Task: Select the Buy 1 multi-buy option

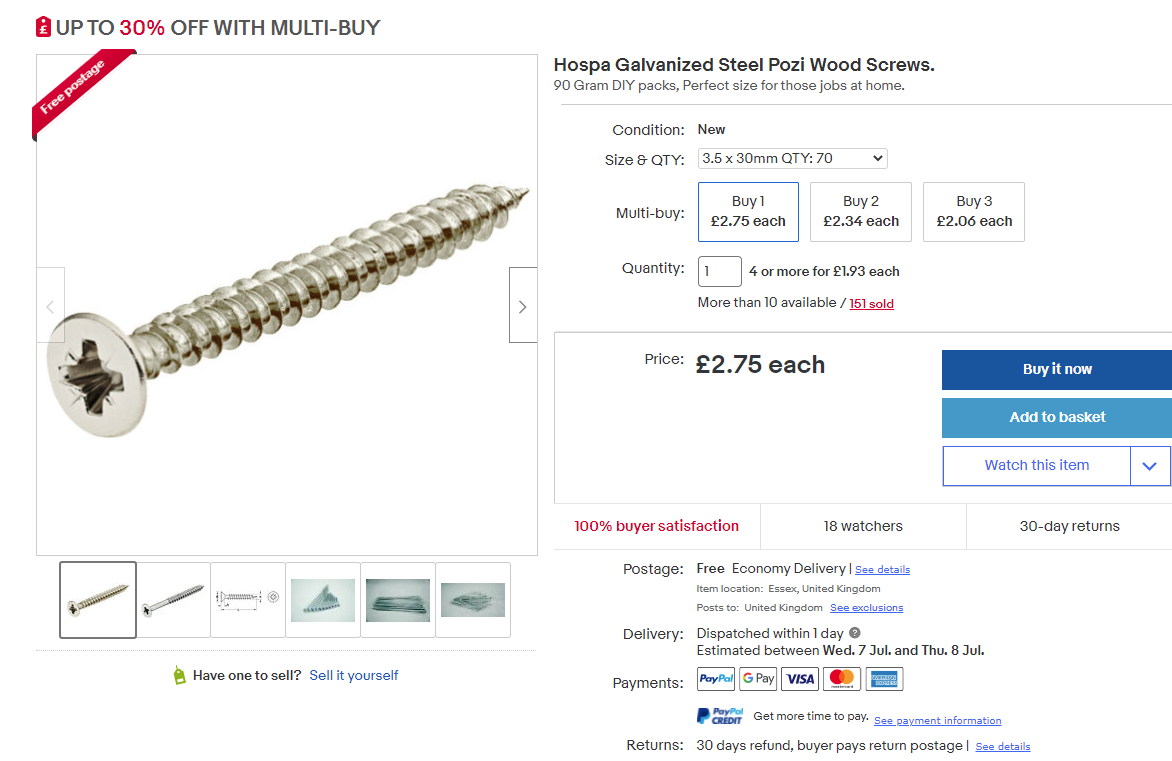Action: (x=748, y=212)
